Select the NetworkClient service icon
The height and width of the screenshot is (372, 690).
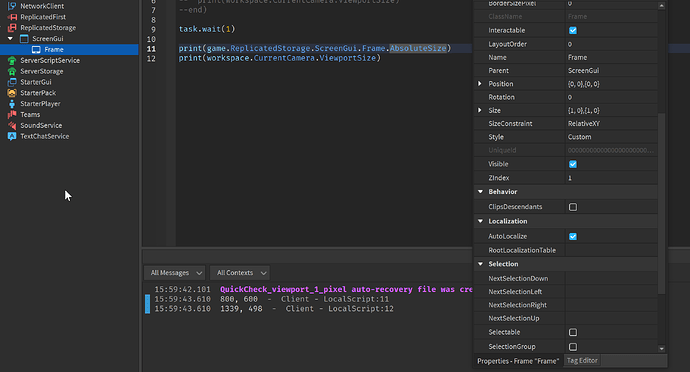[12, 6]
